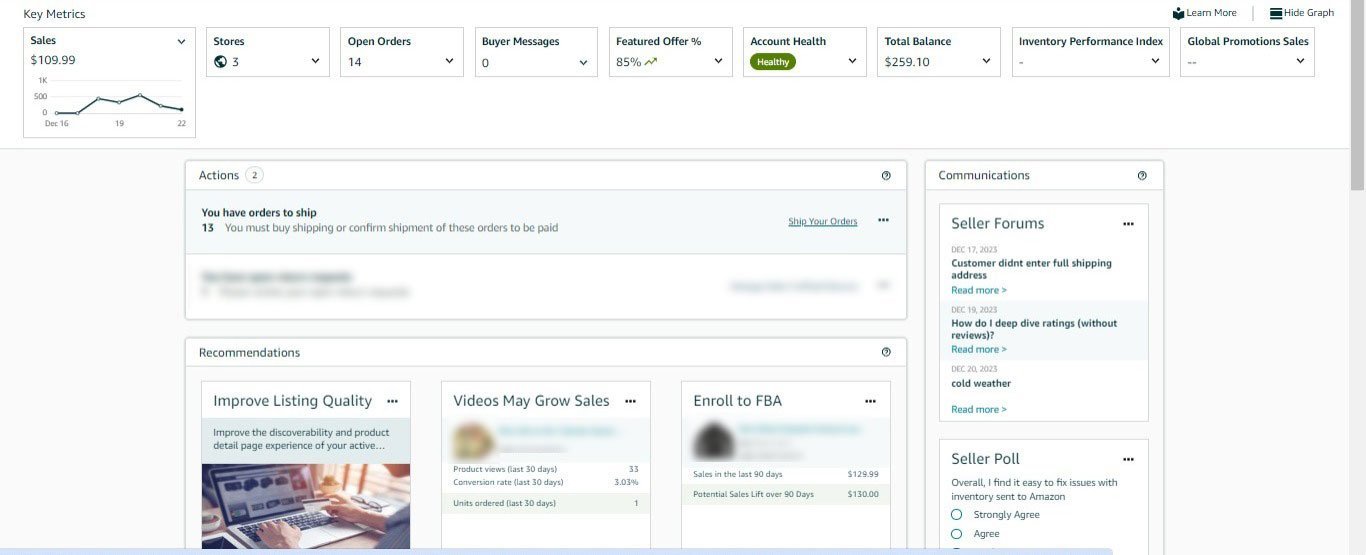Screen dimensions: 1366x555
Task: Click the page vertical scrollbar
Action: click(1357, 95)
